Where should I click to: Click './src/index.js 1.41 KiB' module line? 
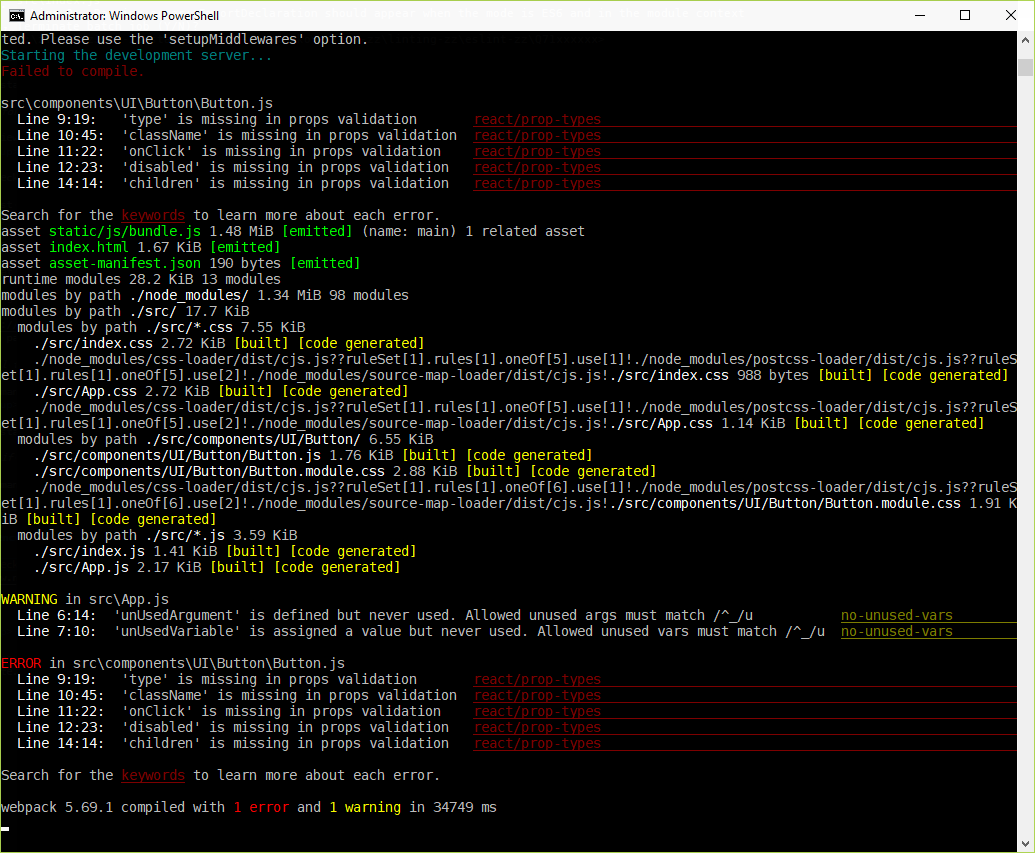coord(225,551)
